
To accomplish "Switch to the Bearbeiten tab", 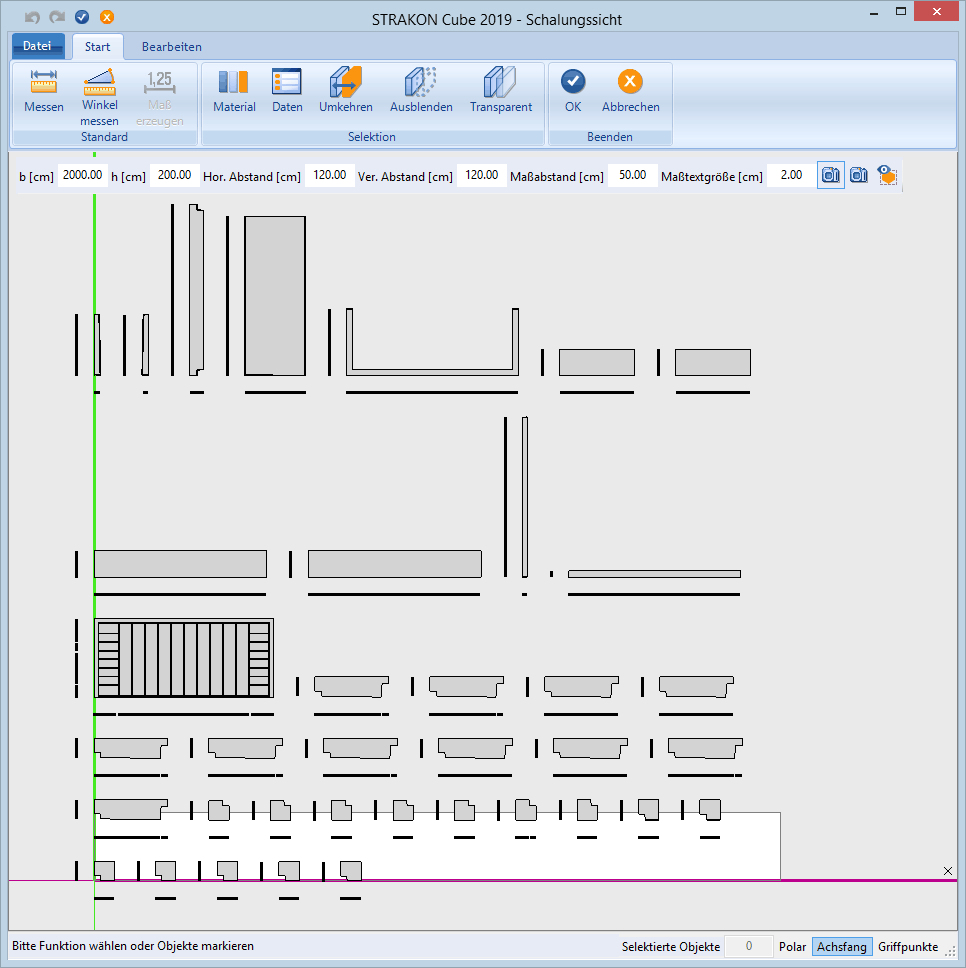I will click(171, 47).
